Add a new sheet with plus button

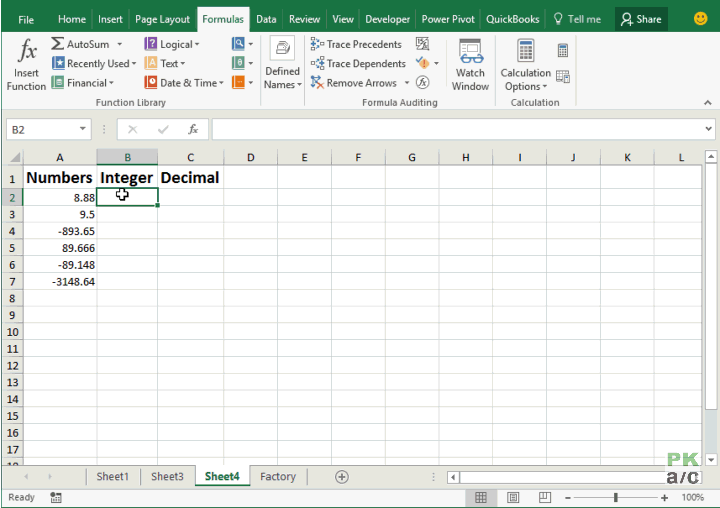pyautogui.click(x=342, y=477)
